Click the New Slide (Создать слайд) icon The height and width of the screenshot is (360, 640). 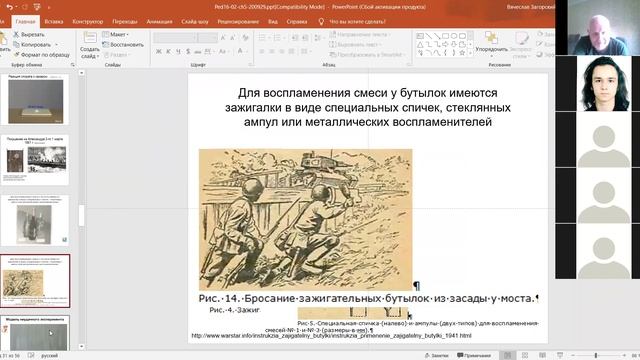tap(90, 39)
